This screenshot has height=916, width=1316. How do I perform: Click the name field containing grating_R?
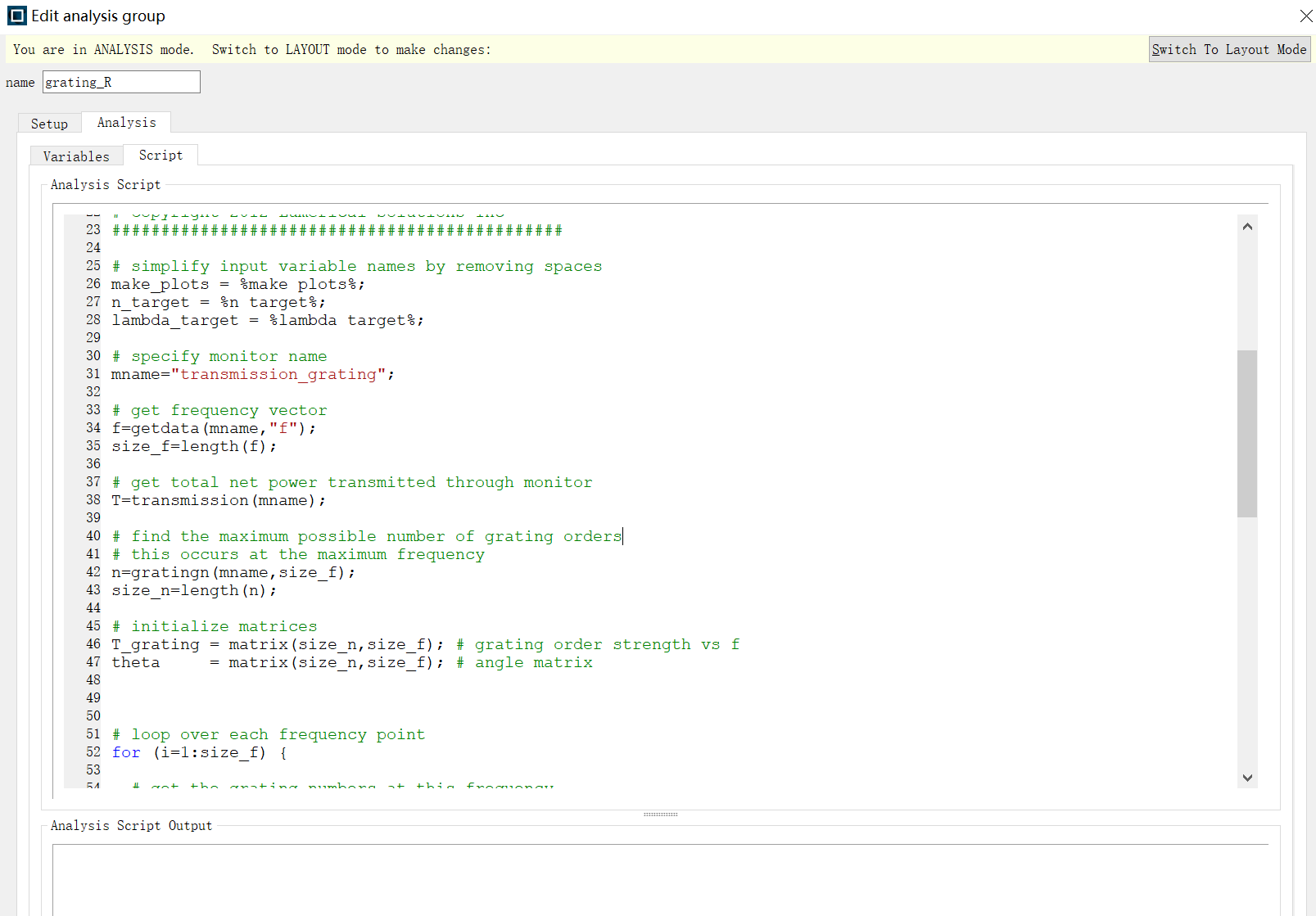(121, 82)
